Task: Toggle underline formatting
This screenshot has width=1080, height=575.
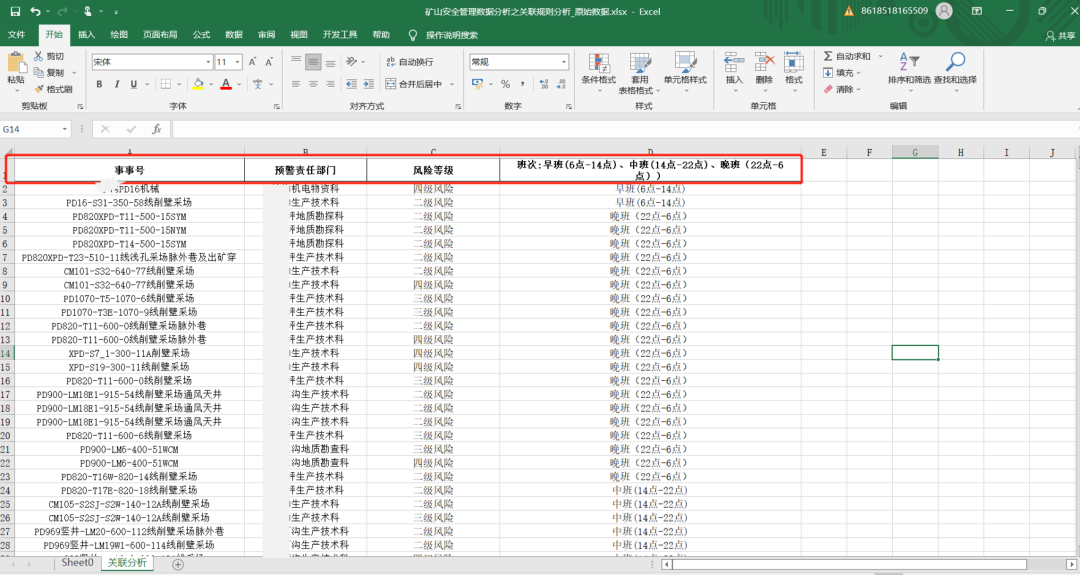Action: [x=133, y=84]
